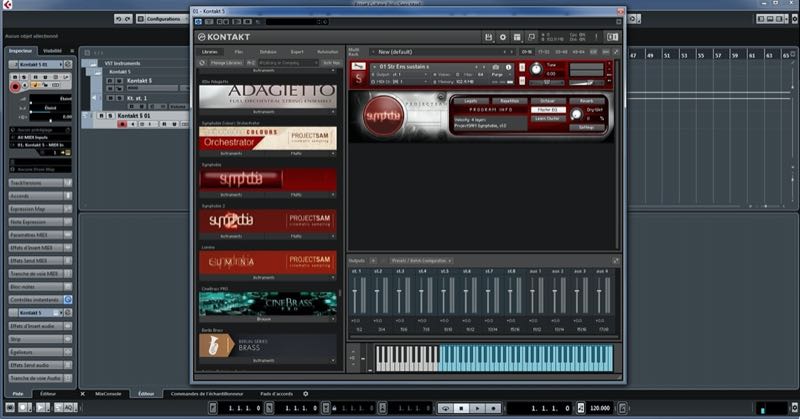The width and height of the screenshot is (800, 419).
Task: Click the Manage Libraries button
Action: tap(227, 63)
